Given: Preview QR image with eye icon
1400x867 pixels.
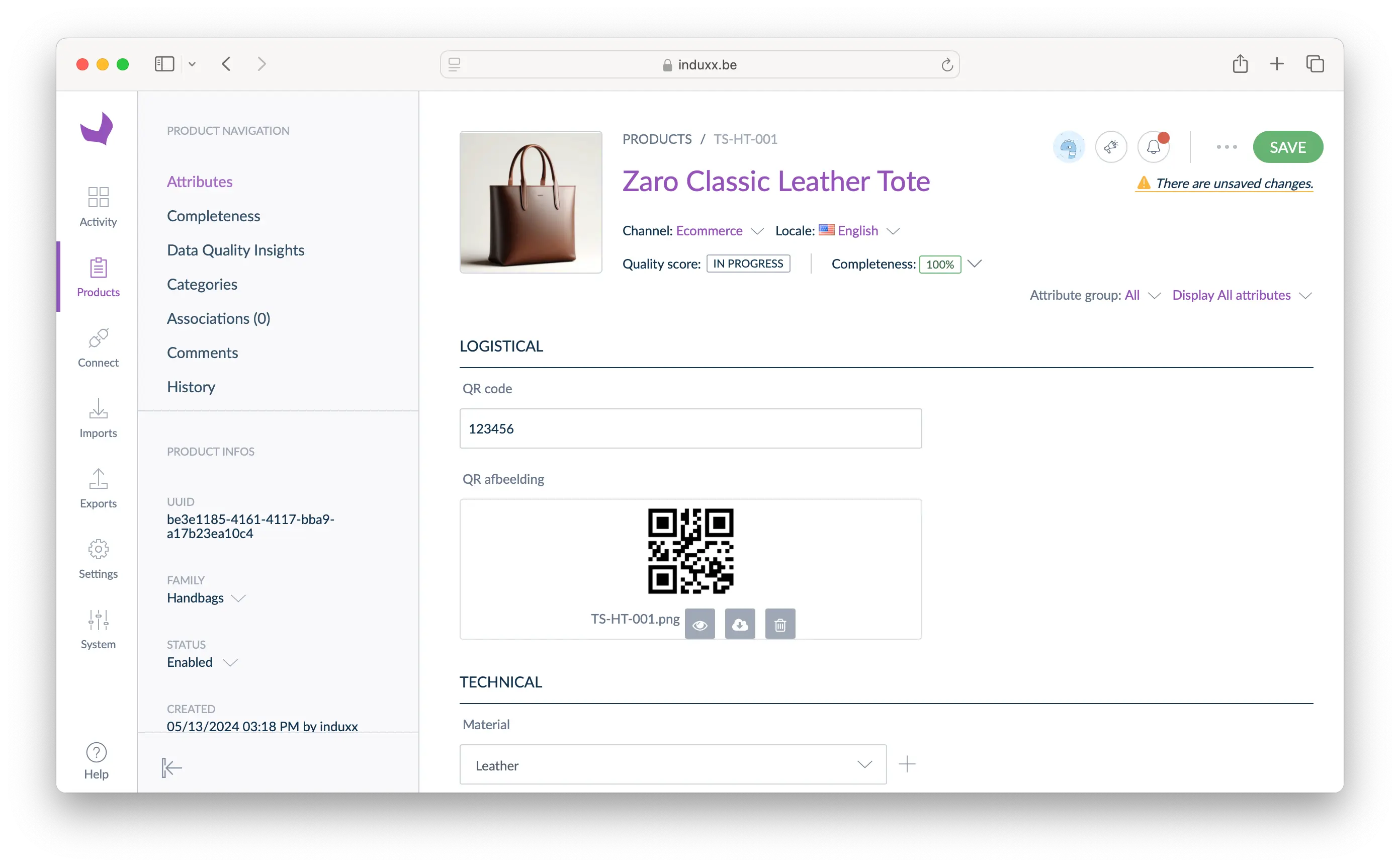Looking at the screenshot, I should (699, 624).
